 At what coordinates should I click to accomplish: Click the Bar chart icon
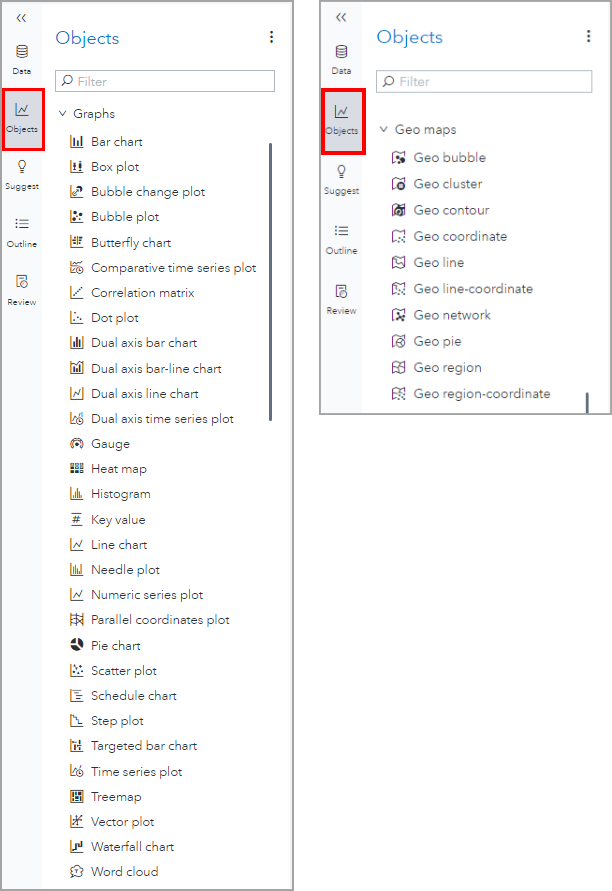pos(76,142)
